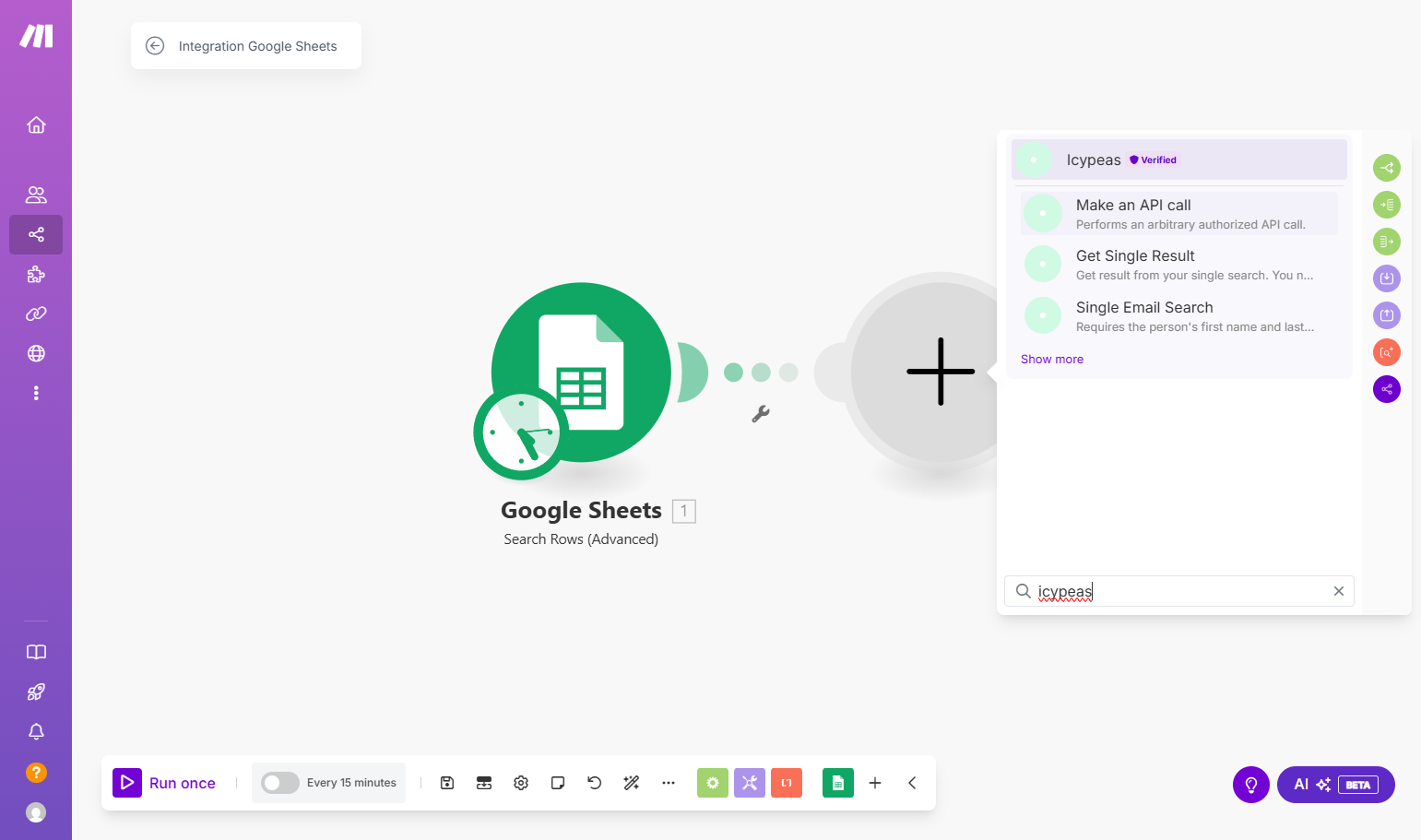Open Webhooks globe icon in sidebar
This screenshot has width=1421, height=840.
(36, 353)
